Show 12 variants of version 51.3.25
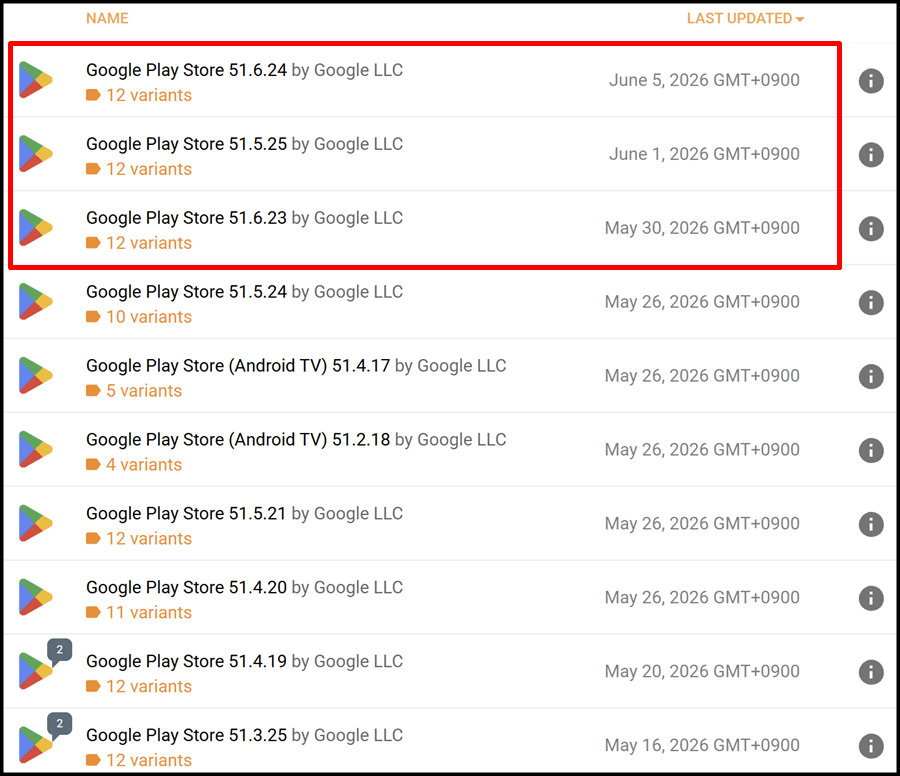 tap(139, 761)
